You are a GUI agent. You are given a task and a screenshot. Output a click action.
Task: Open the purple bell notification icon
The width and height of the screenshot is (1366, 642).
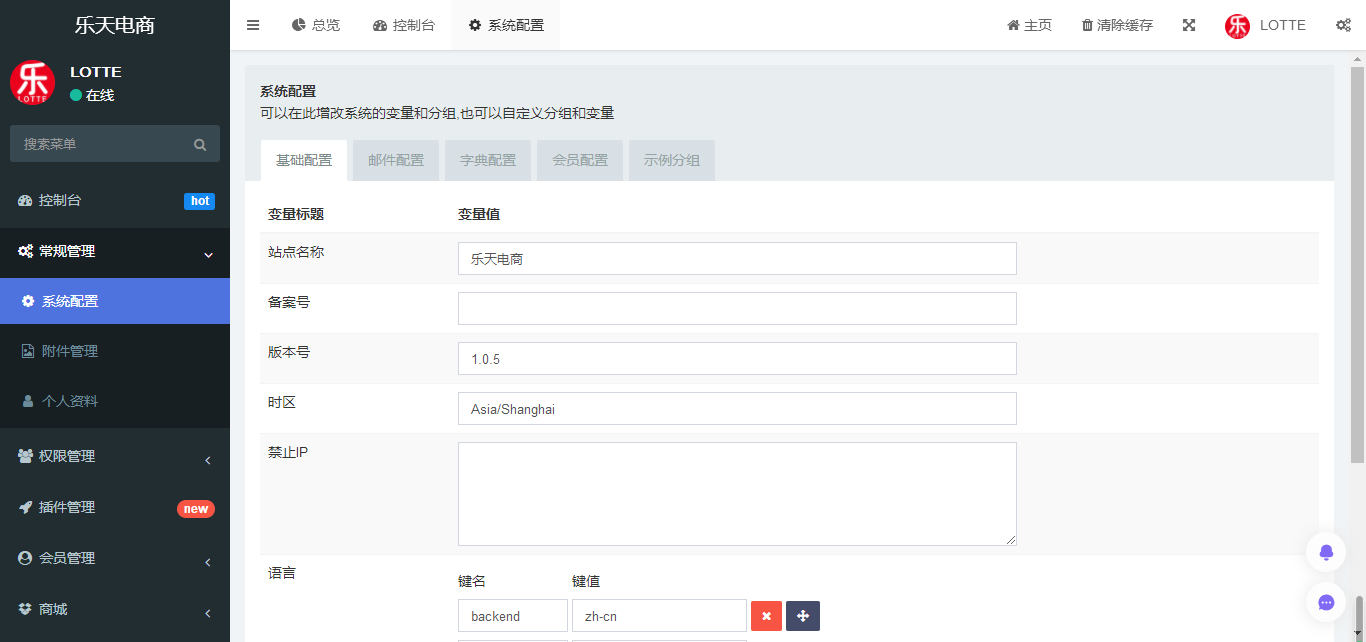click(1326, 552)
